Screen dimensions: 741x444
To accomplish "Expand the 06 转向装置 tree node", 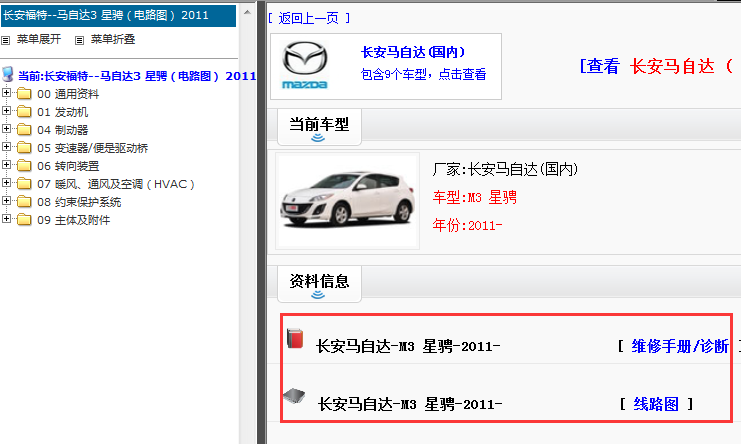I will (6, 164).
